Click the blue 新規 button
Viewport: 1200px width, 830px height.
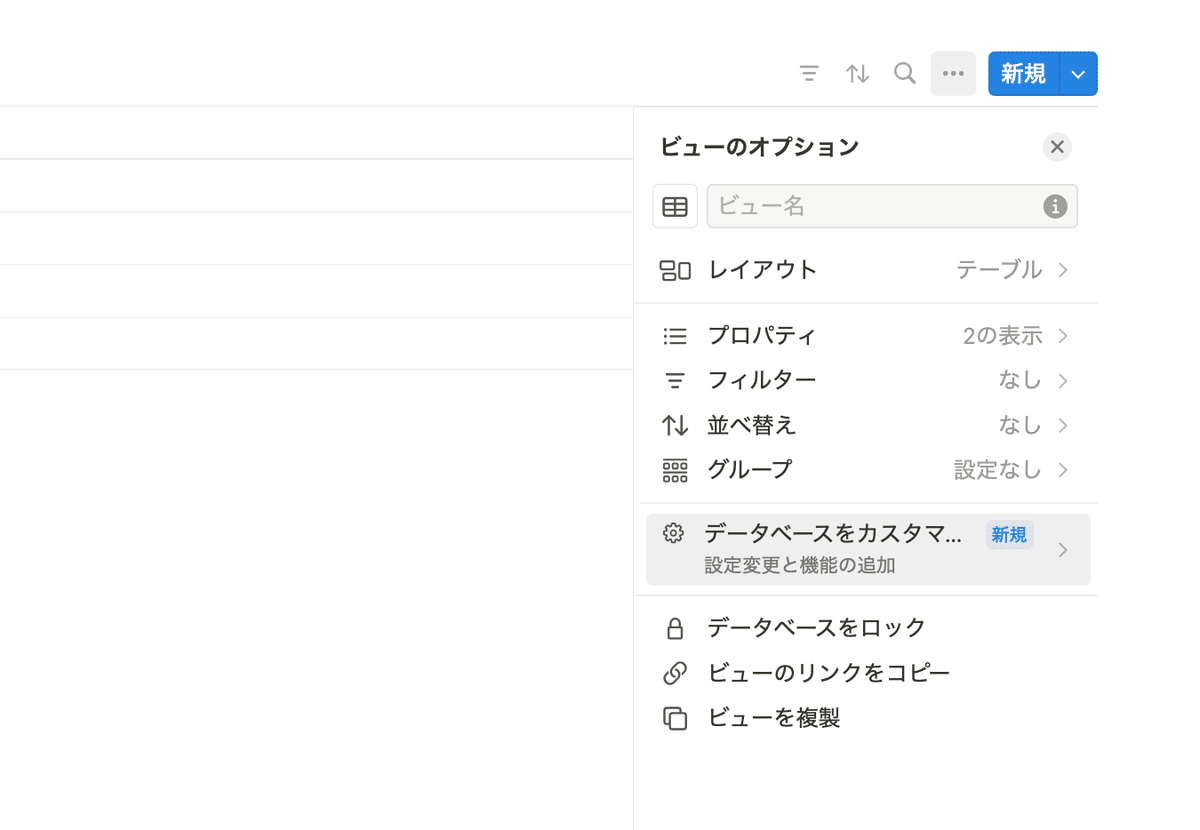click(1023, 74)
